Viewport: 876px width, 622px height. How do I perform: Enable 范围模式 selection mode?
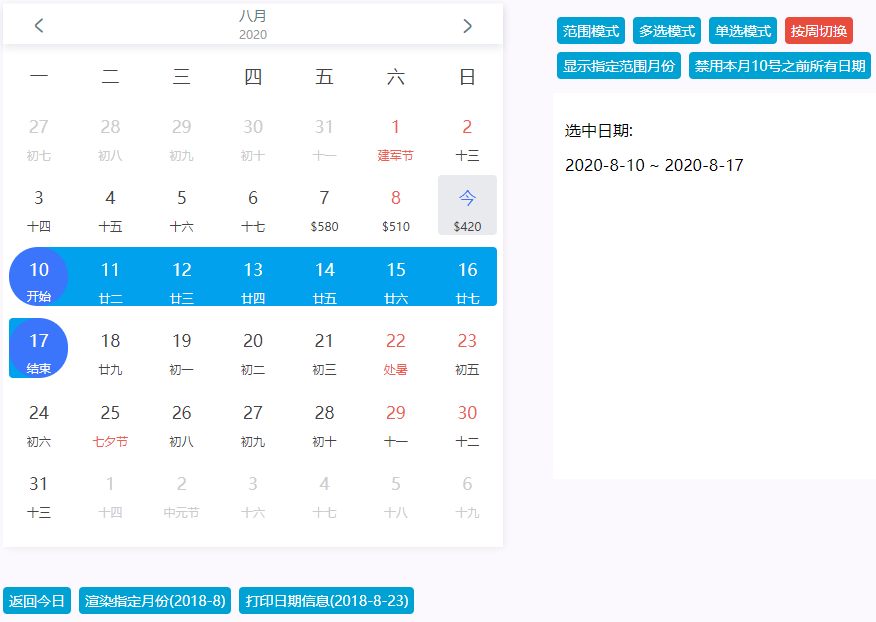click(589, 30)
